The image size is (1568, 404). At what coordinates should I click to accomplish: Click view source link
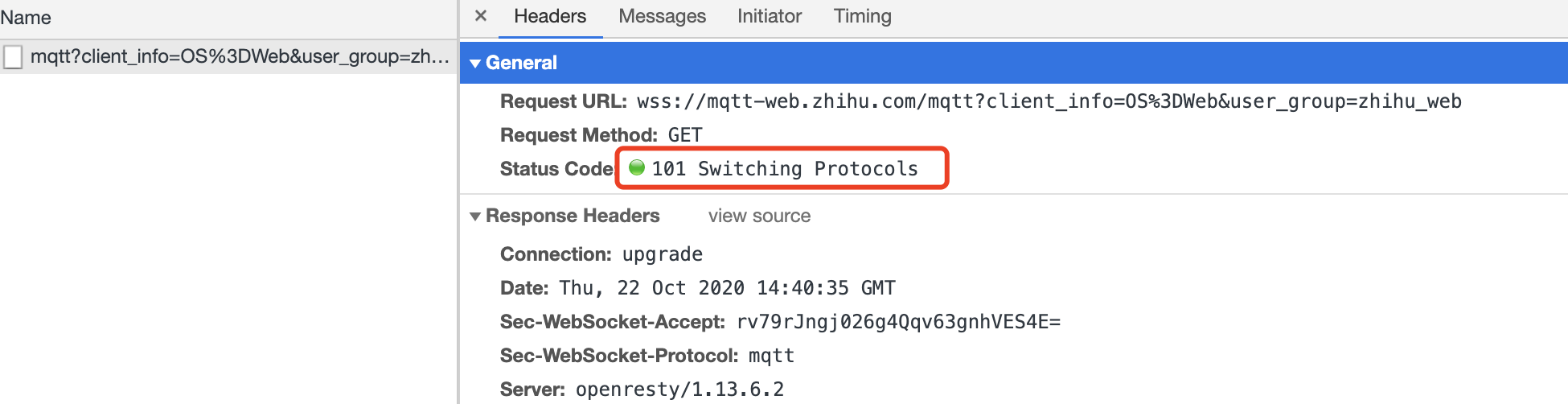coord(759,216)
